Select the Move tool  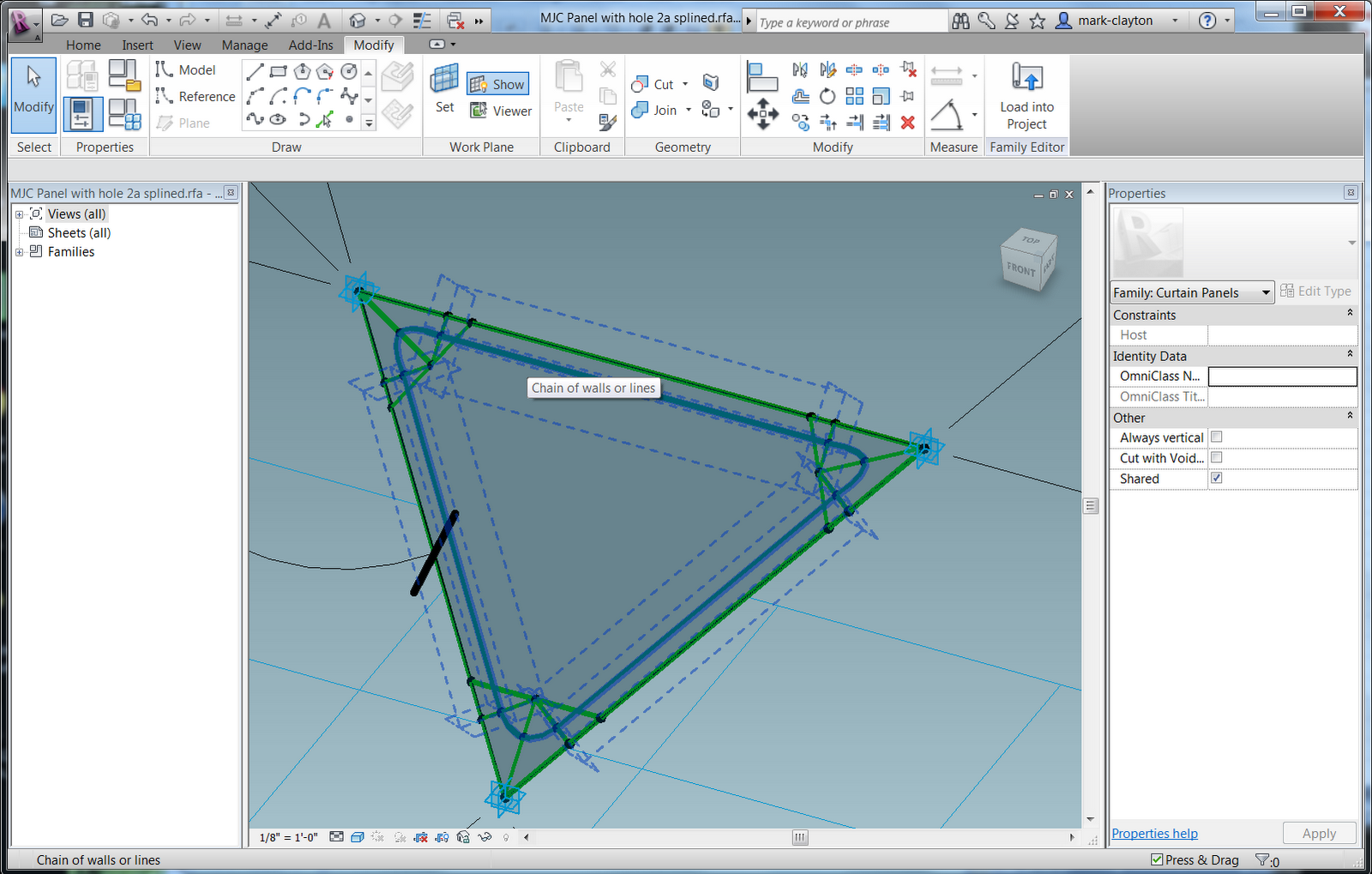coord(762,113)
